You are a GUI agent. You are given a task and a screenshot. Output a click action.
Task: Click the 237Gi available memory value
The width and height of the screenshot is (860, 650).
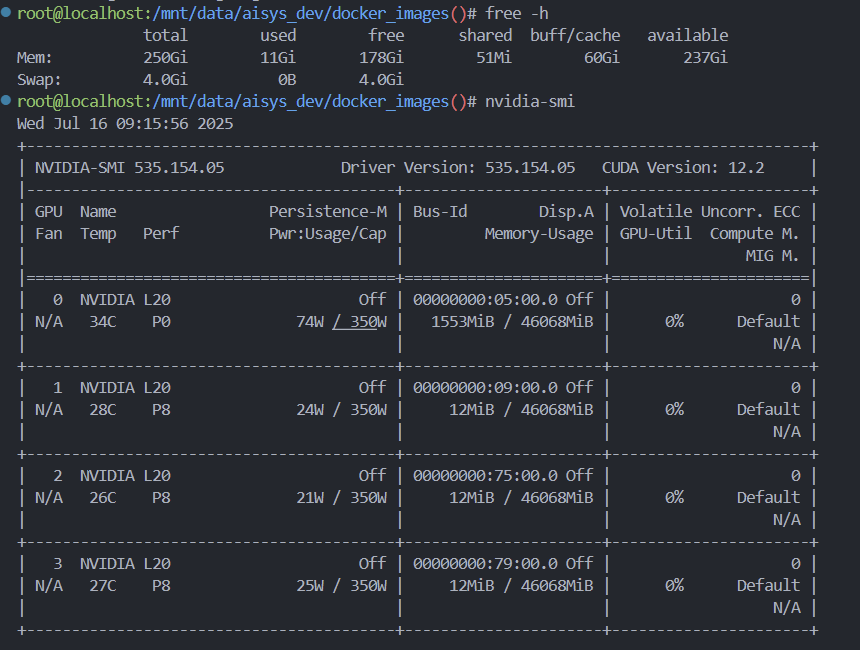pyautogui.click(x=705, y=58)
